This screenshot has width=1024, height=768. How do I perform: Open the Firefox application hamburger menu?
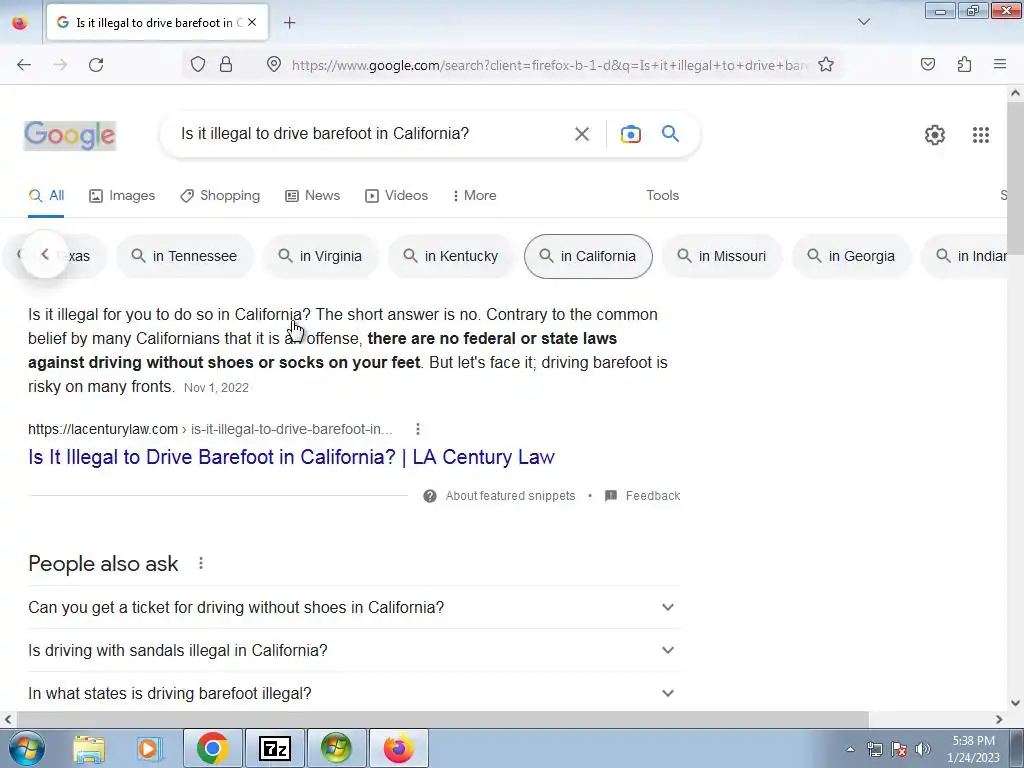pyautogui.click(x=1000, y=64)
